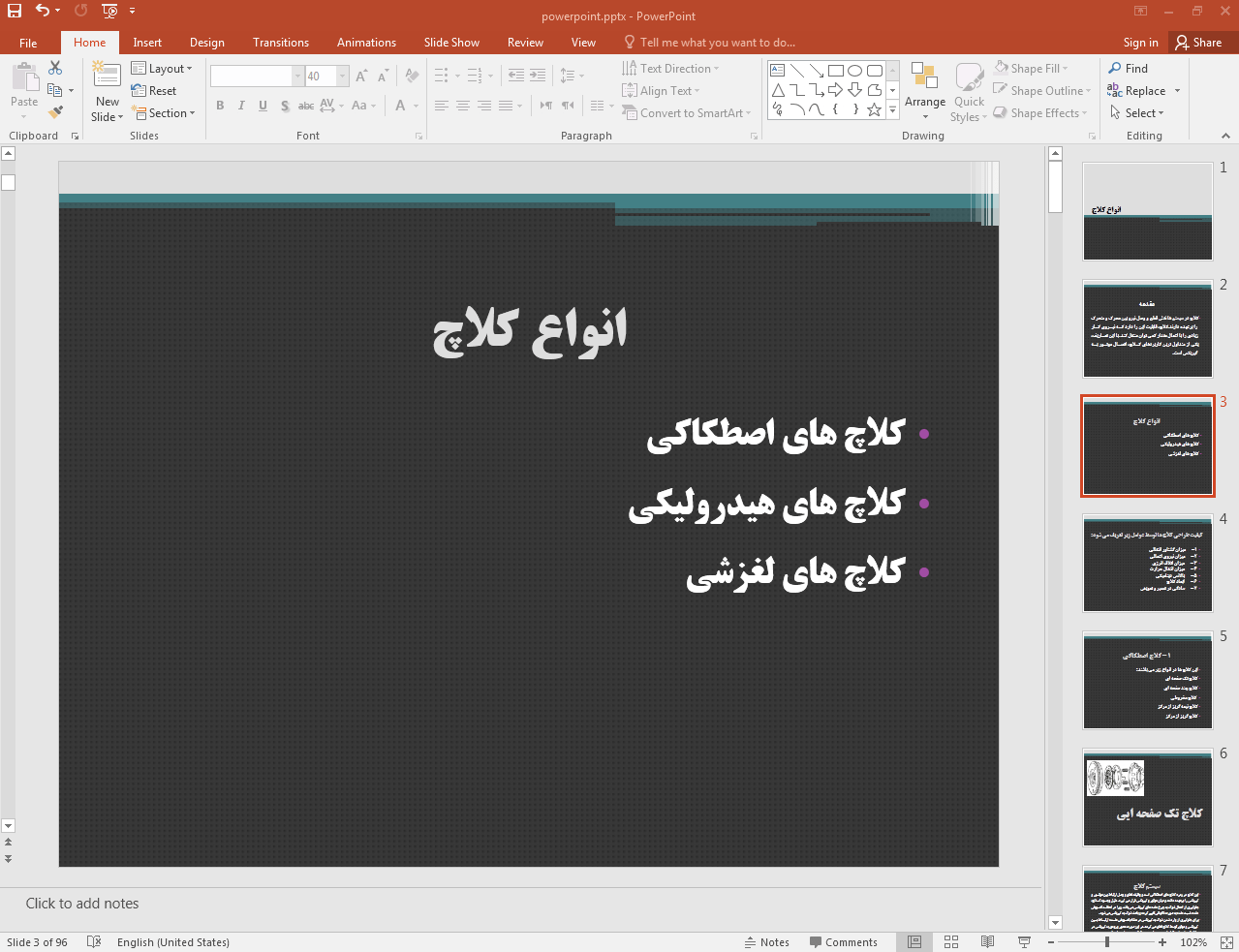Image resolution: width=1239 pixels, height=952 pixels.
Task: Switch to Slide Sorter view
Action: pos(951,942)
